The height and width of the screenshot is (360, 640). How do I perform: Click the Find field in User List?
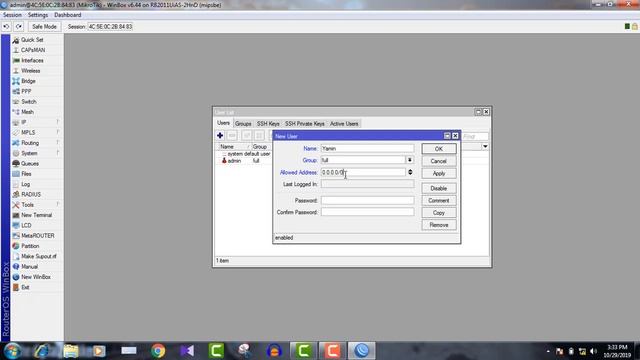click(x=475, y=137)
